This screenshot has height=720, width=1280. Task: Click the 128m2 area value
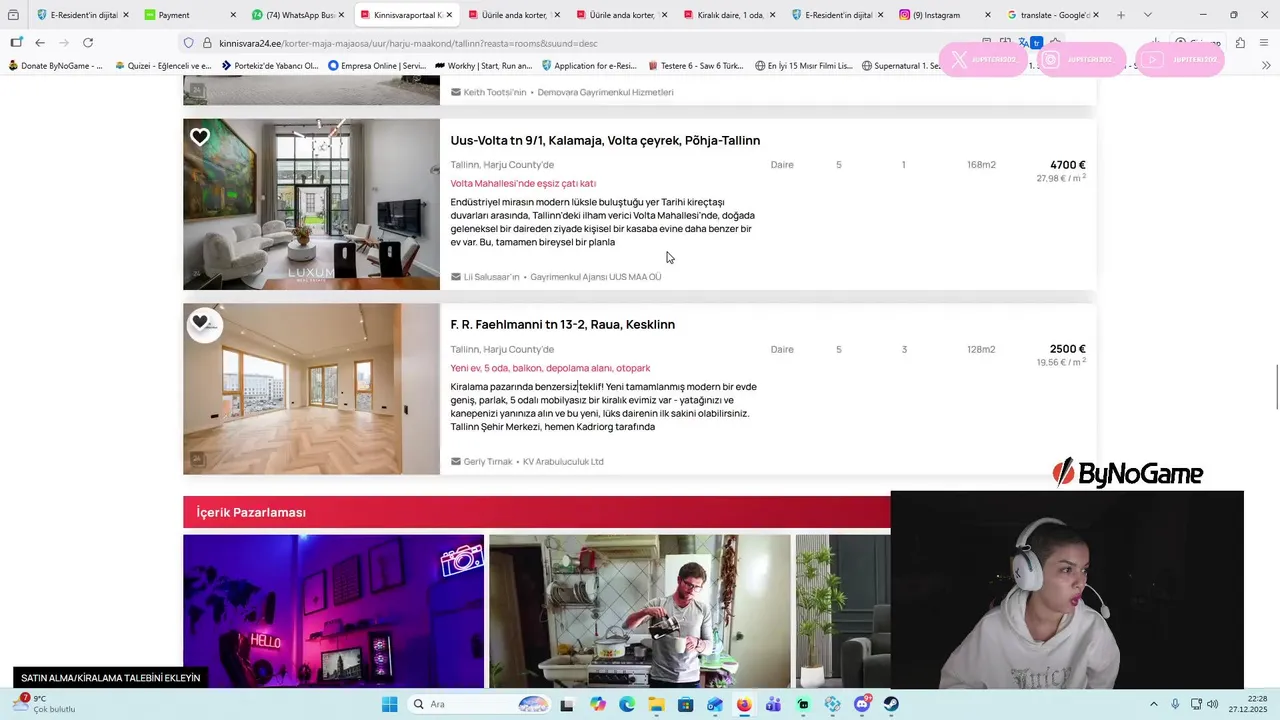coord(981,349)
